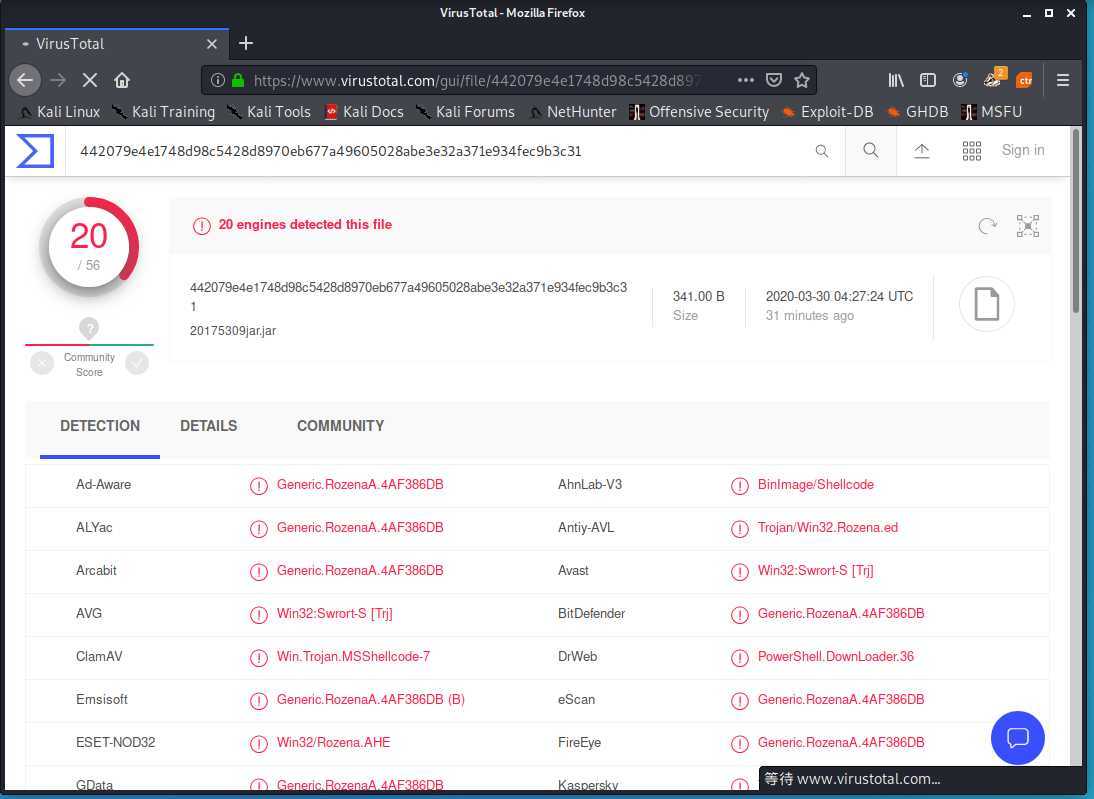1094x799 pixels.
Task: Bookmark this page with the star icon
Action: coord(802,80)
